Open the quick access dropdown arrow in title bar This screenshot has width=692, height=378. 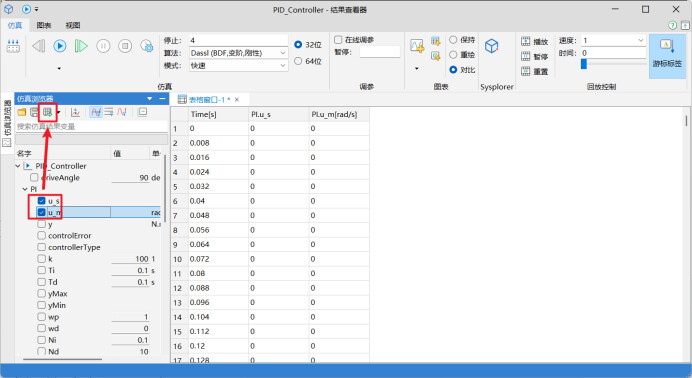coord(36,9)
